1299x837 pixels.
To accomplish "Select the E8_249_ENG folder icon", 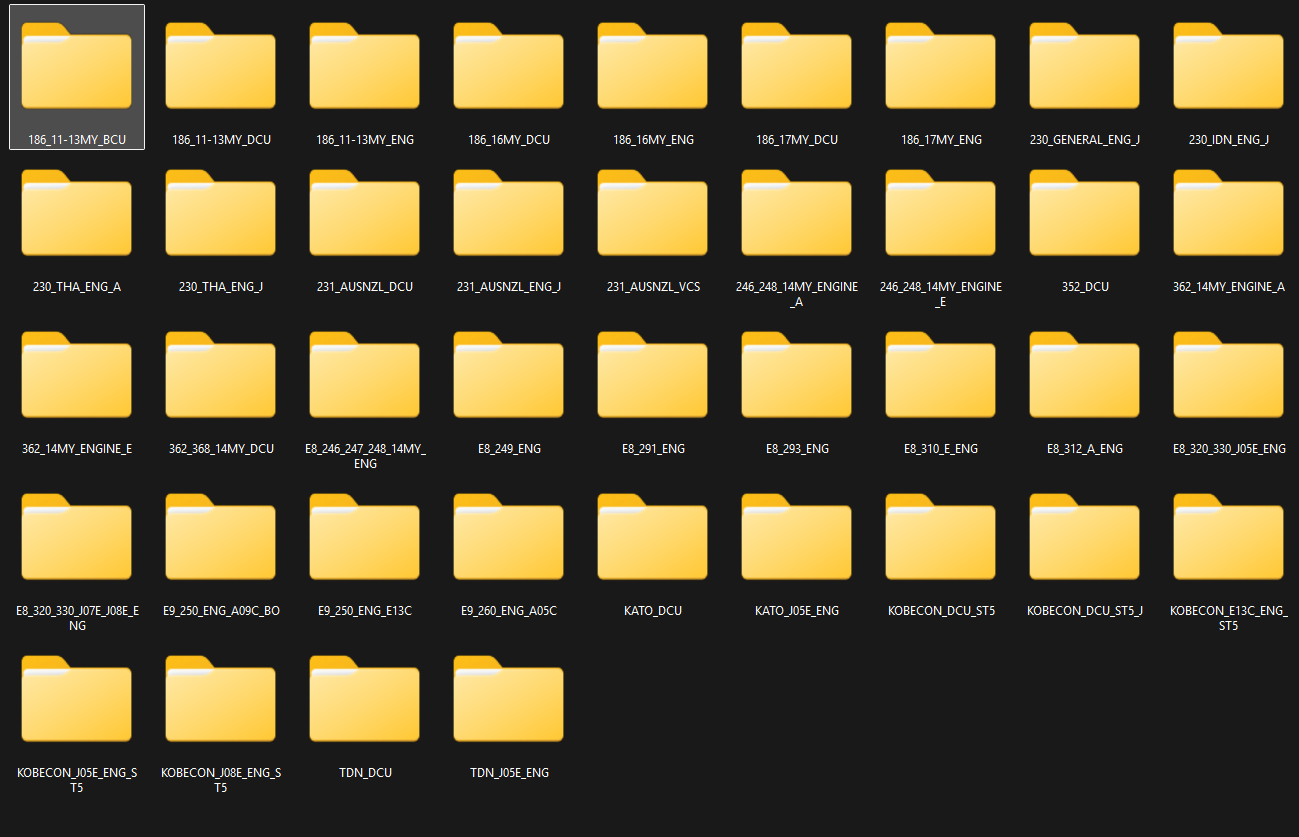I will tap(508, 374).
